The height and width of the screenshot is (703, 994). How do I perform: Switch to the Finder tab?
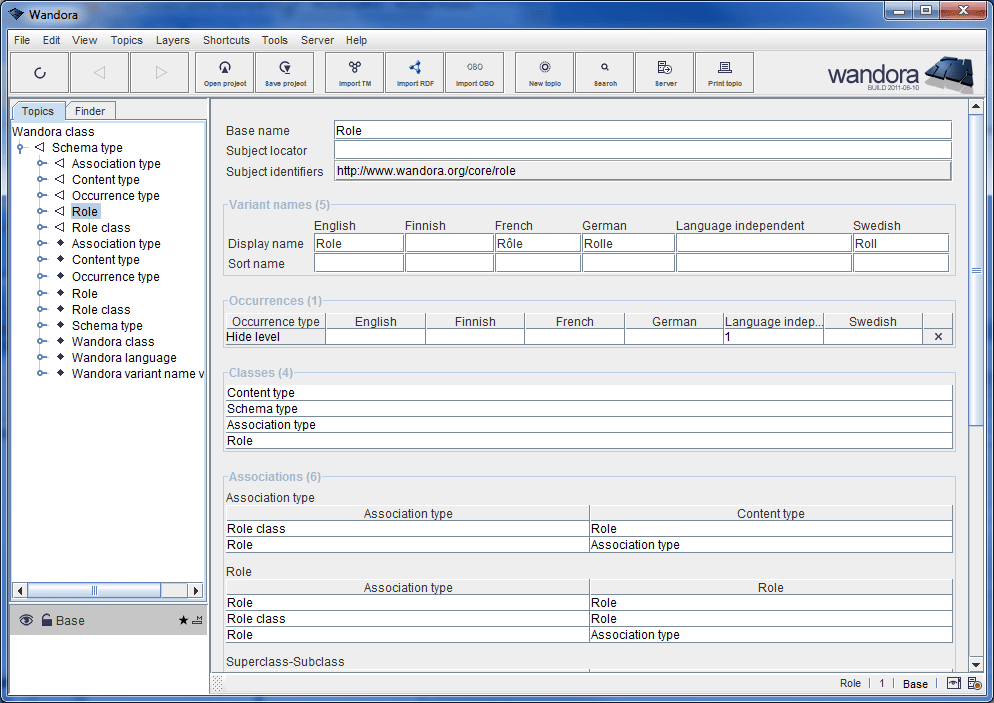90,110
